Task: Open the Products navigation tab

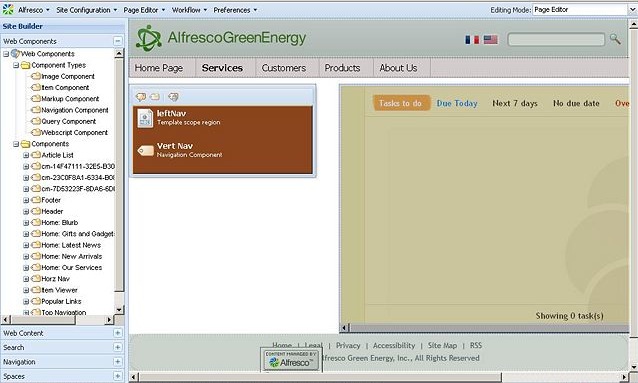Action: [x=342, y=68]
